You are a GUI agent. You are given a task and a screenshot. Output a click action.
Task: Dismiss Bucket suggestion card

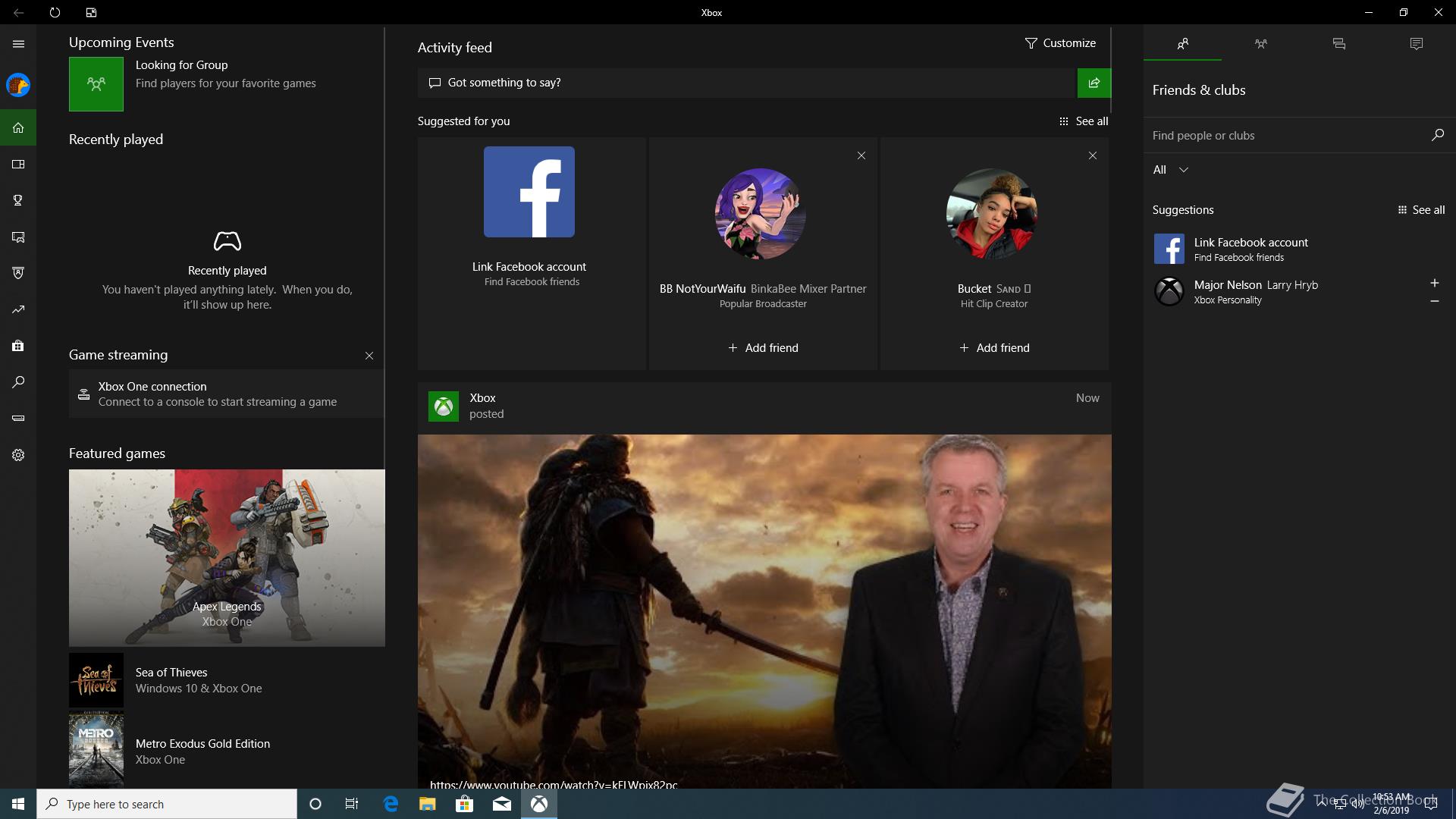tap(1093, 155)
